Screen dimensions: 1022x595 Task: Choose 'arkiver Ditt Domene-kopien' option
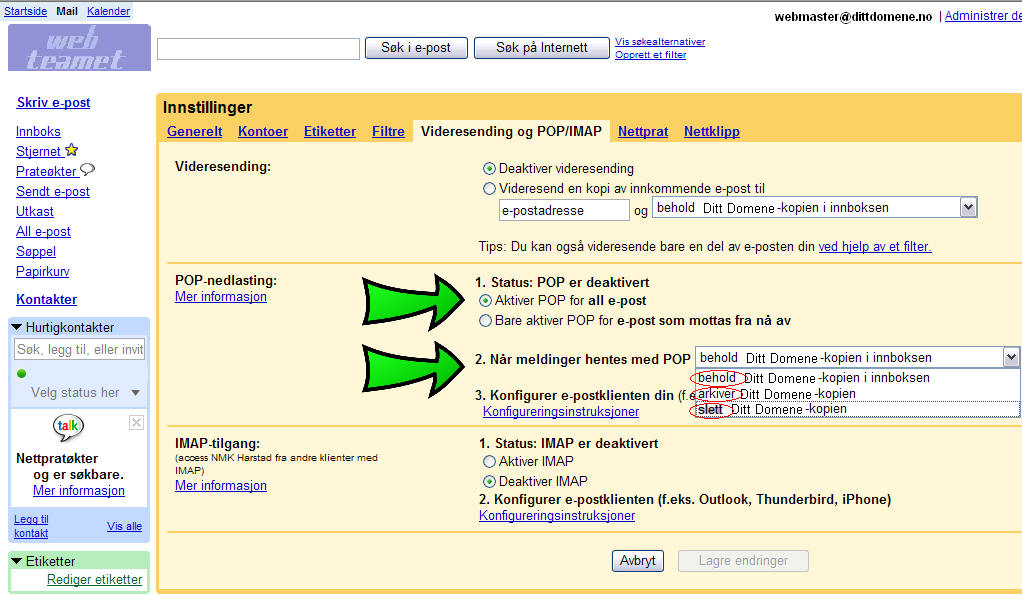point(857,394)
